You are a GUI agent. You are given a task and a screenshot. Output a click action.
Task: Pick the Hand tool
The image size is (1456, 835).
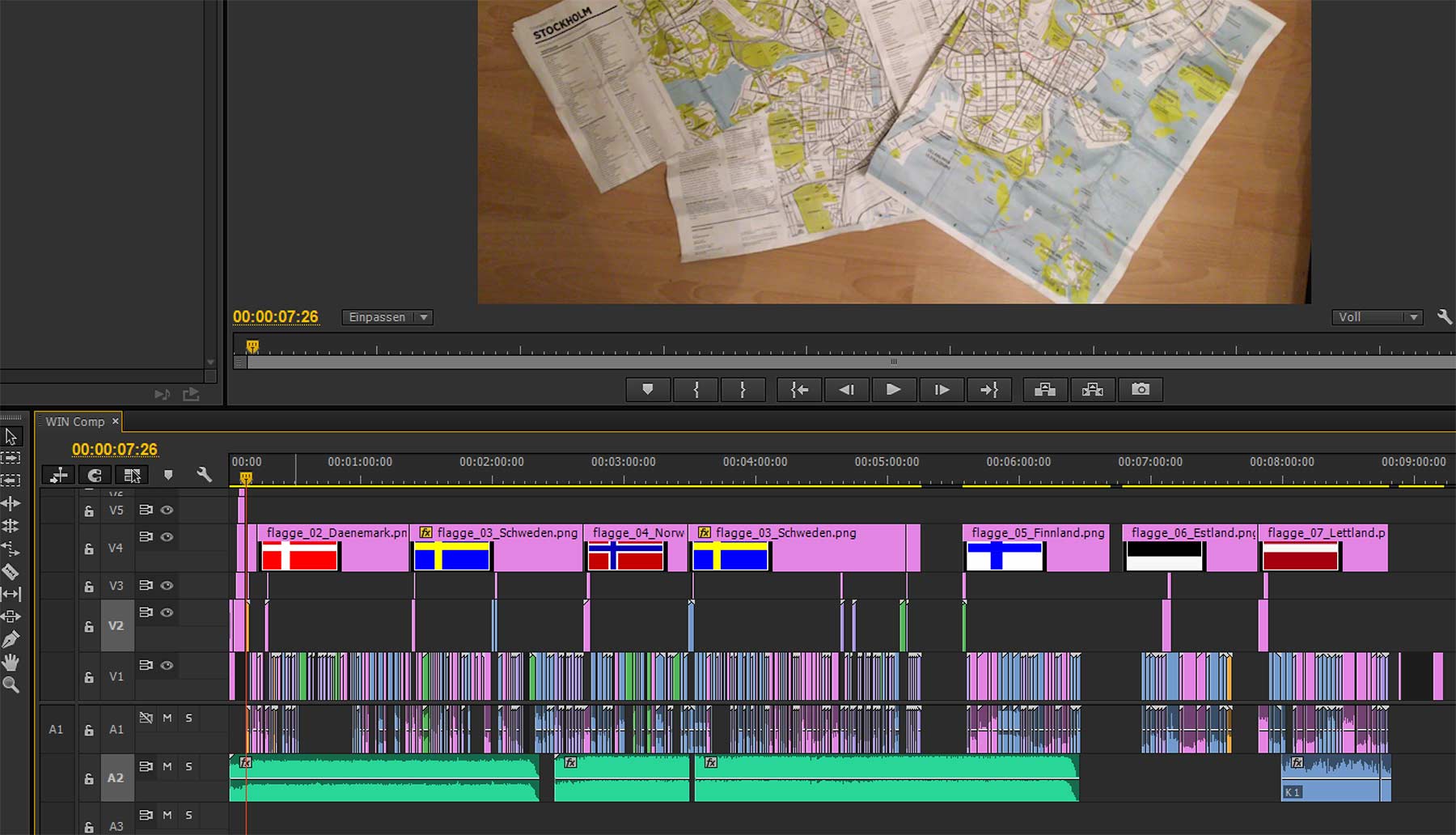(x=11, y=663)
